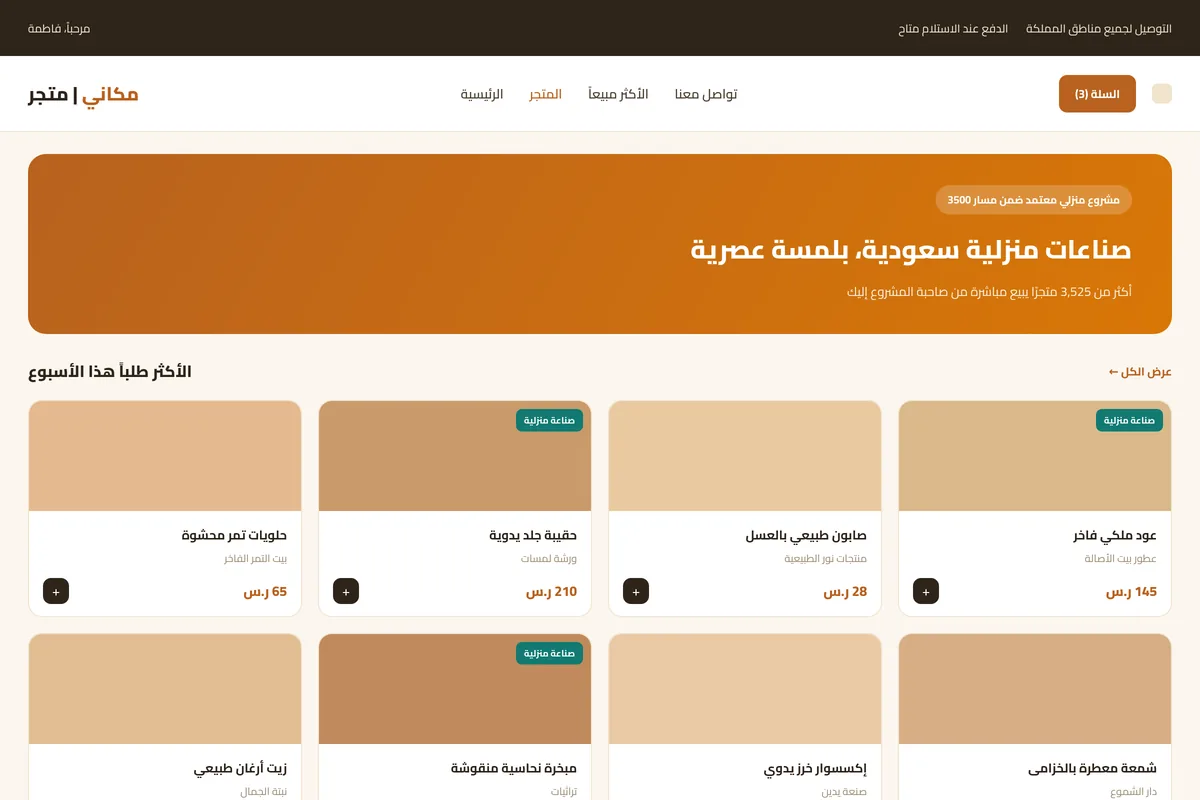Click price 145 ر.س

pos(1131,591)
